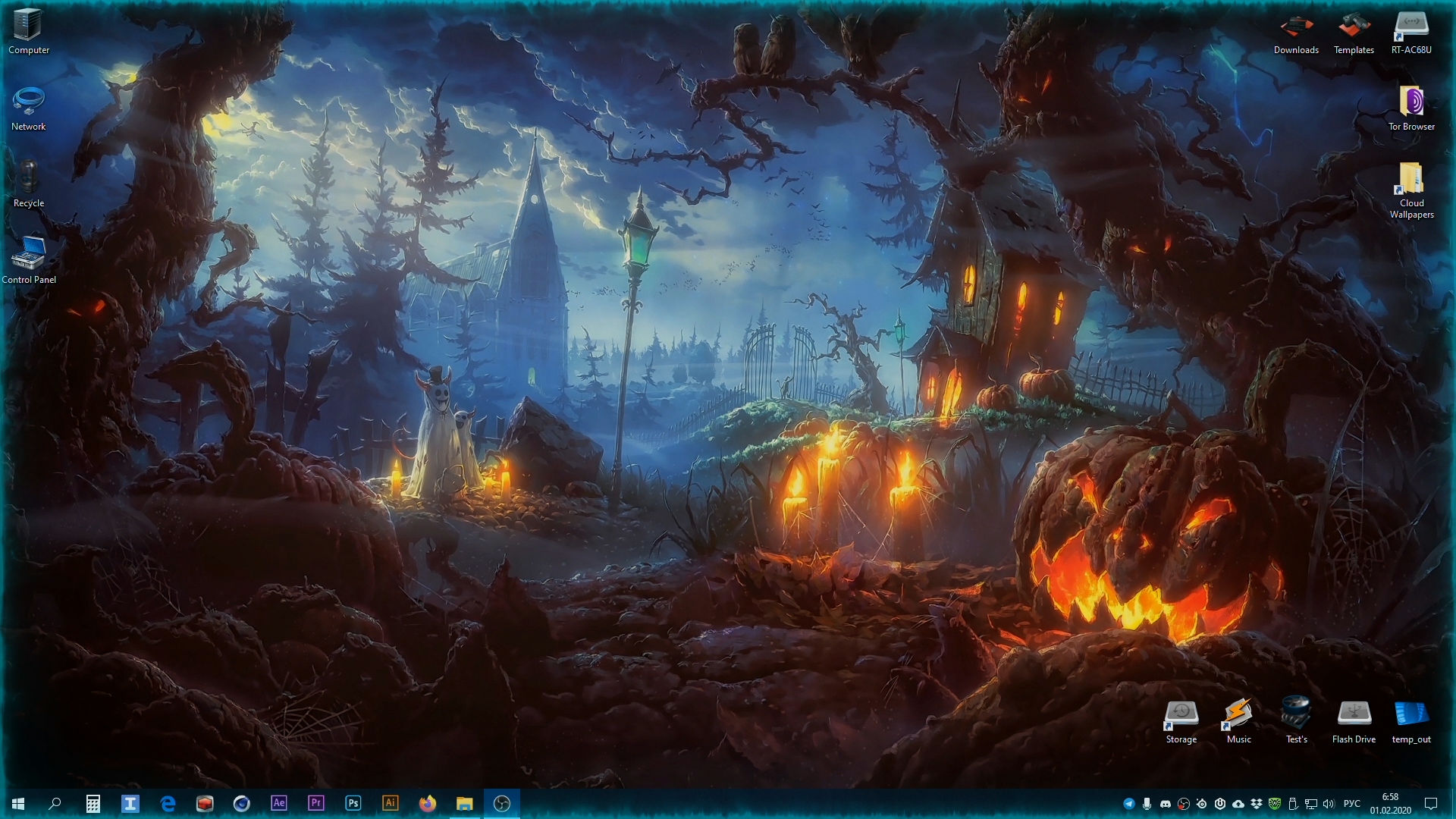Screen dimensions: 1456x819
Task: Open the Windows Start menu
Action: tap(18, 803)
